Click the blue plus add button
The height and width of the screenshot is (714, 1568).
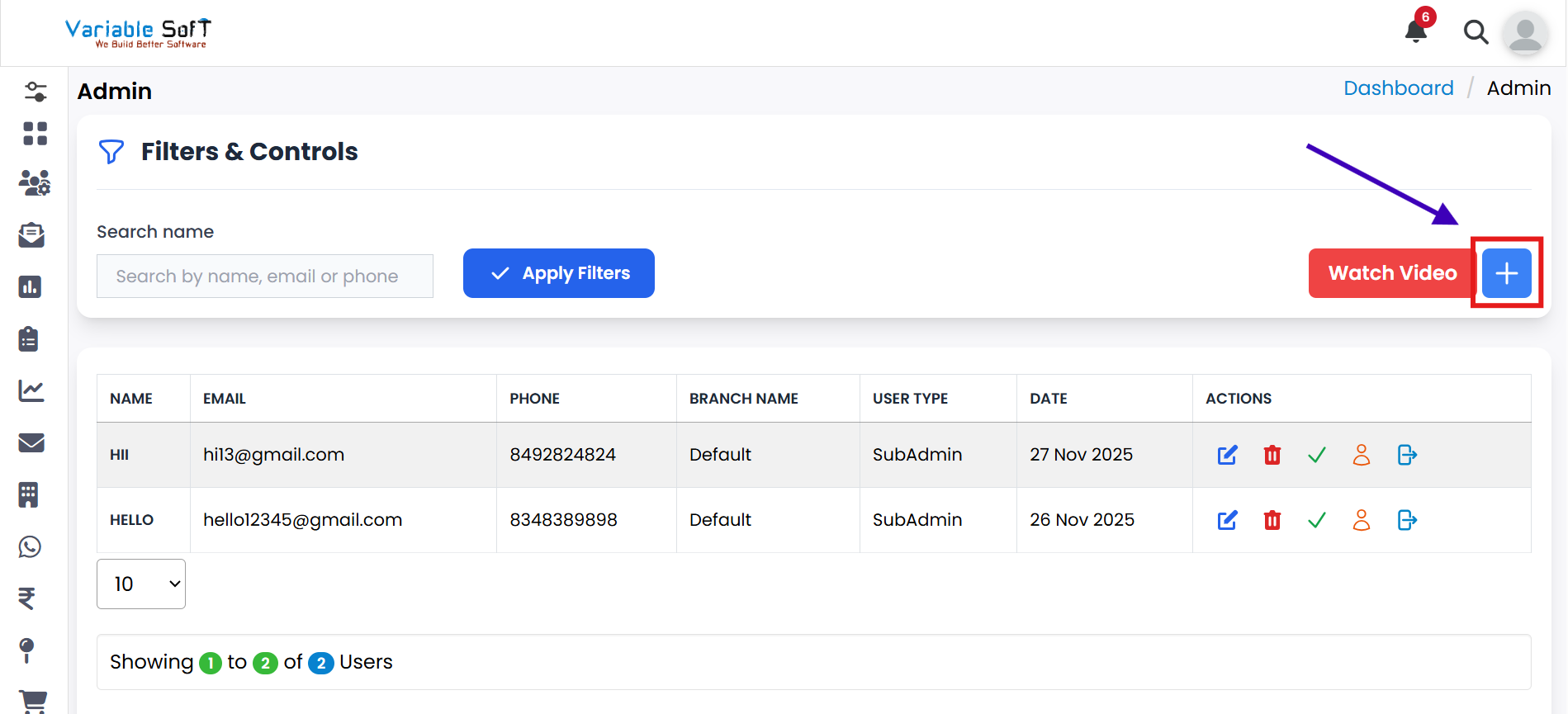coord(1506,273)
